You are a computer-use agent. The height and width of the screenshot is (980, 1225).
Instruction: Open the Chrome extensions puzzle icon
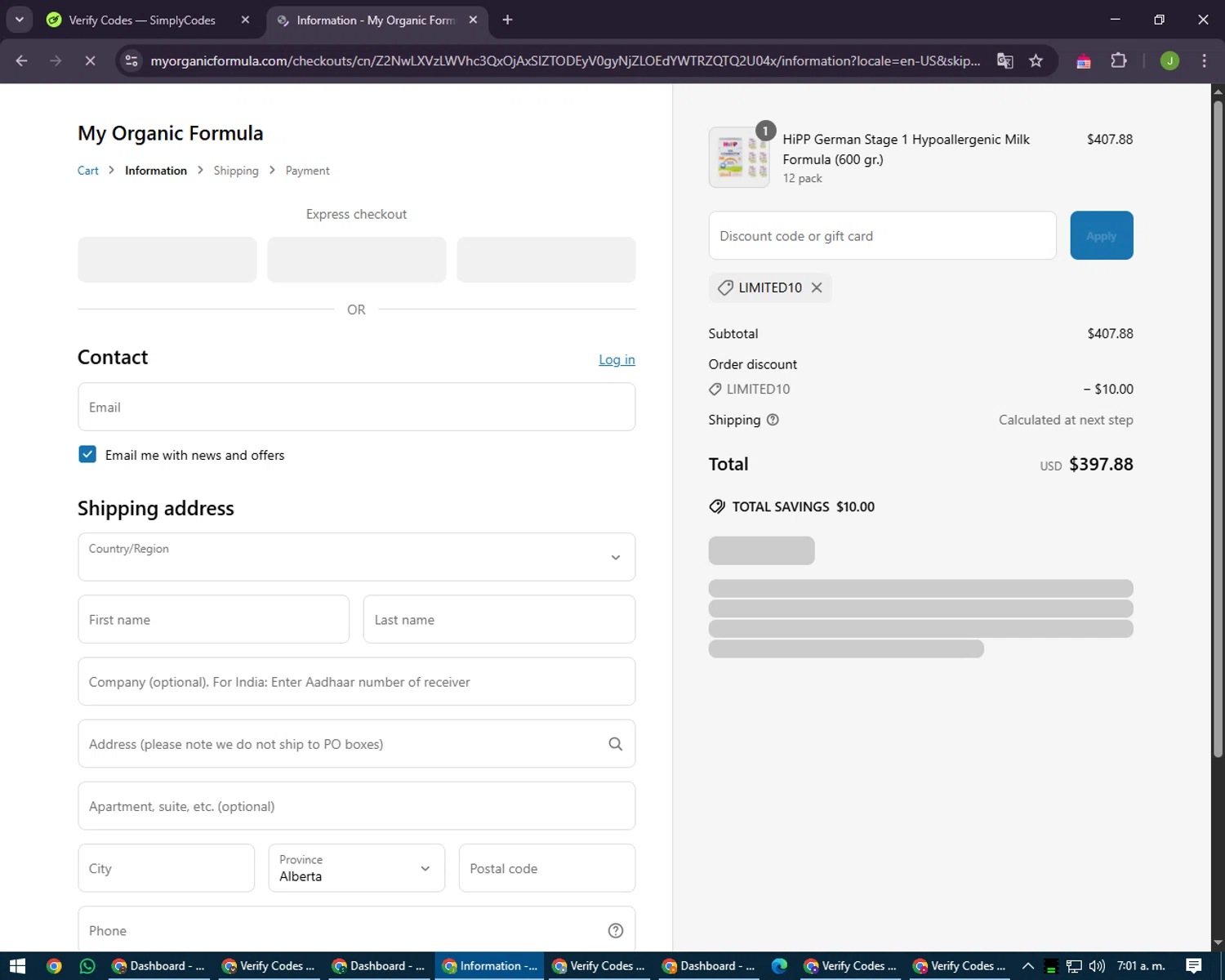tap(1119, 60)
